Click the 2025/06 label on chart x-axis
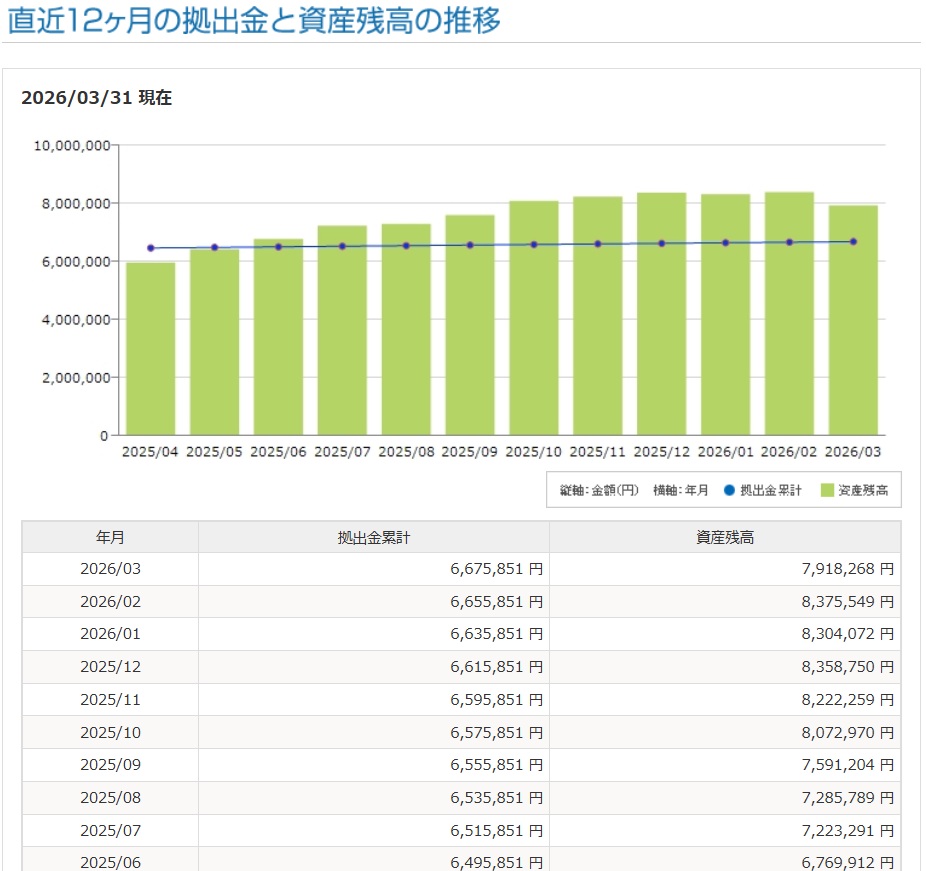 278,452
